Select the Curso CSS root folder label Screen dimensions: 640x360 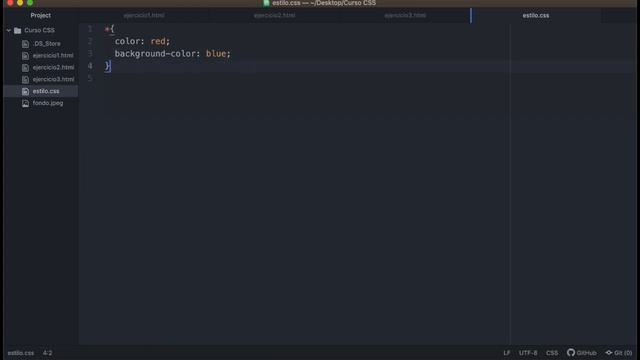click(x=39, y=30)
